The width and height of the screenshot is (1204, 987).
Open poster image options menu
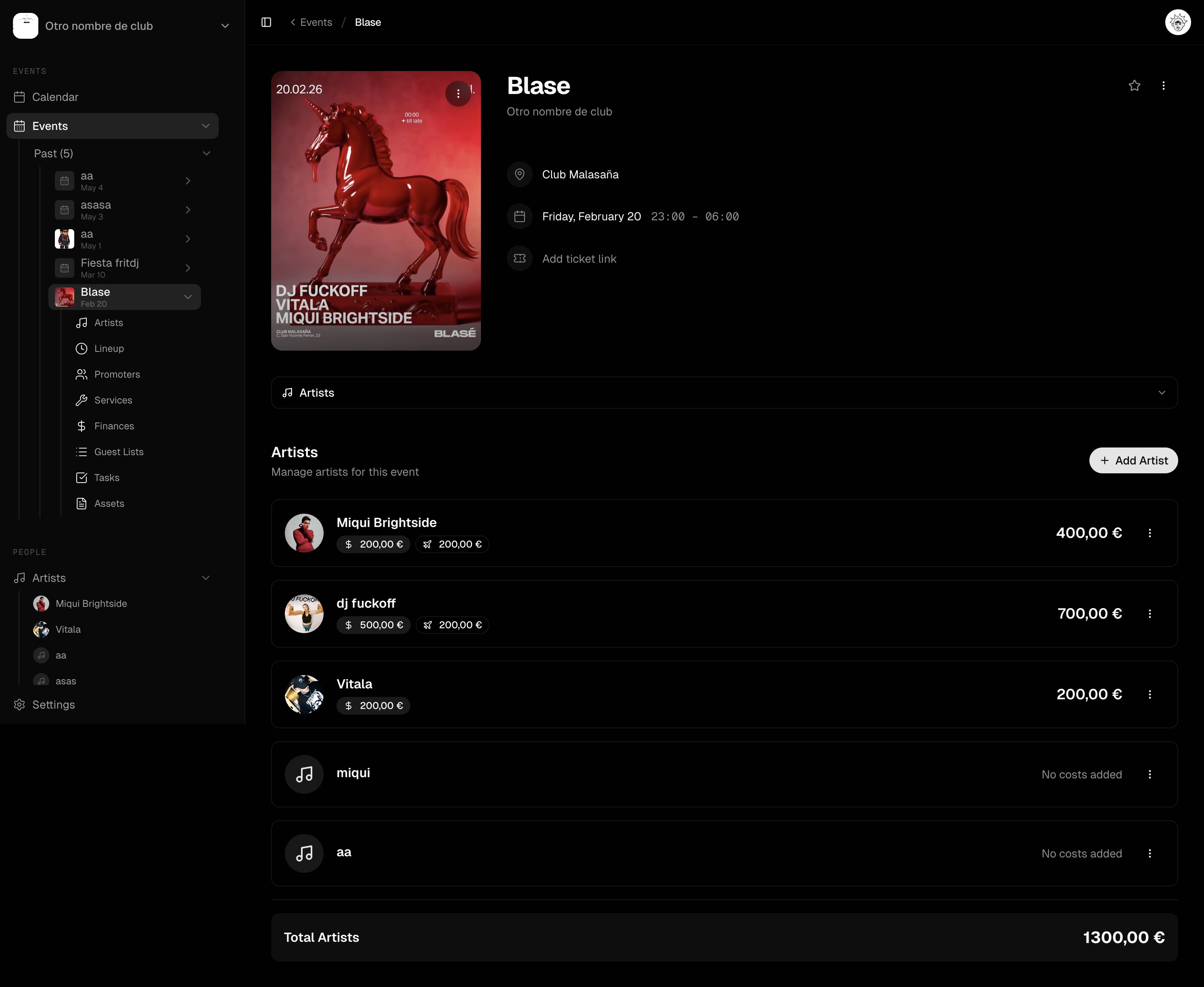tap(458, 94)
